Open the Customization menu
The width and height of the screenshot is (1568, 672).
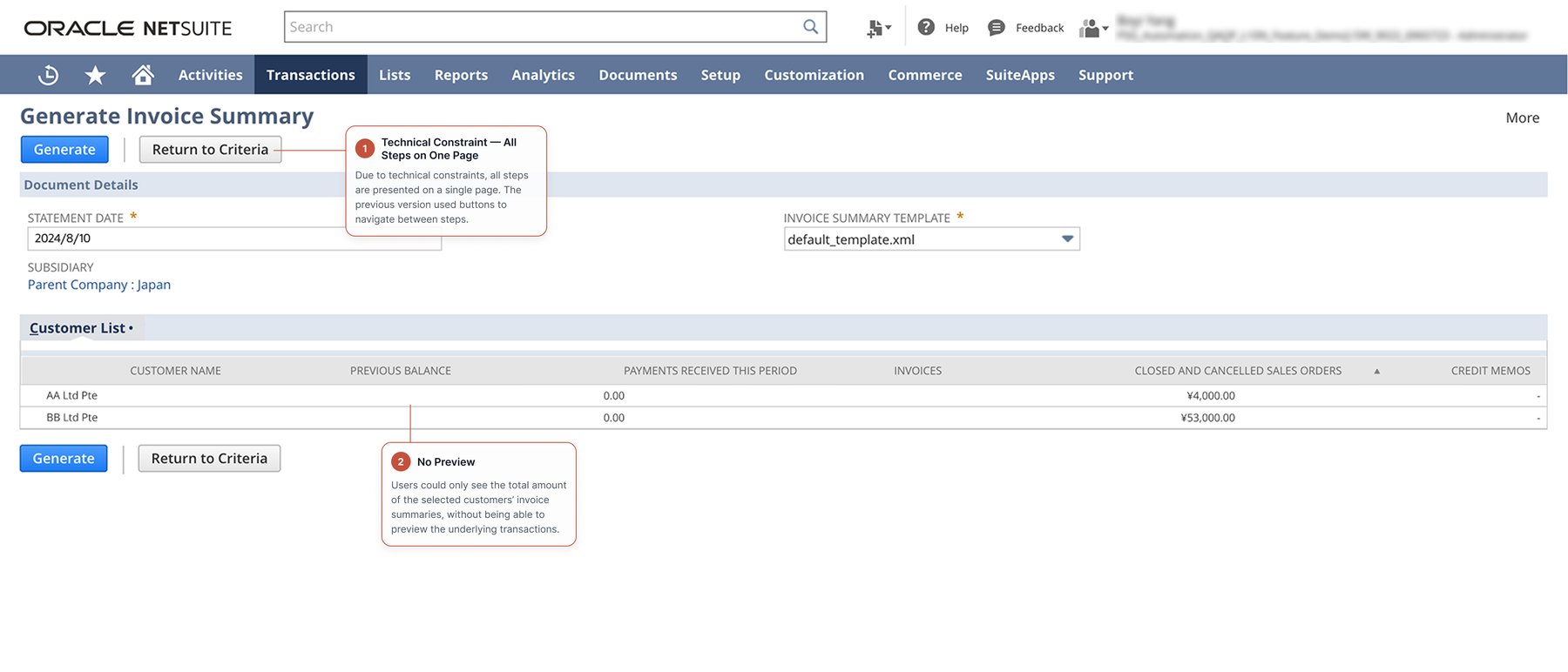(814, 75)
